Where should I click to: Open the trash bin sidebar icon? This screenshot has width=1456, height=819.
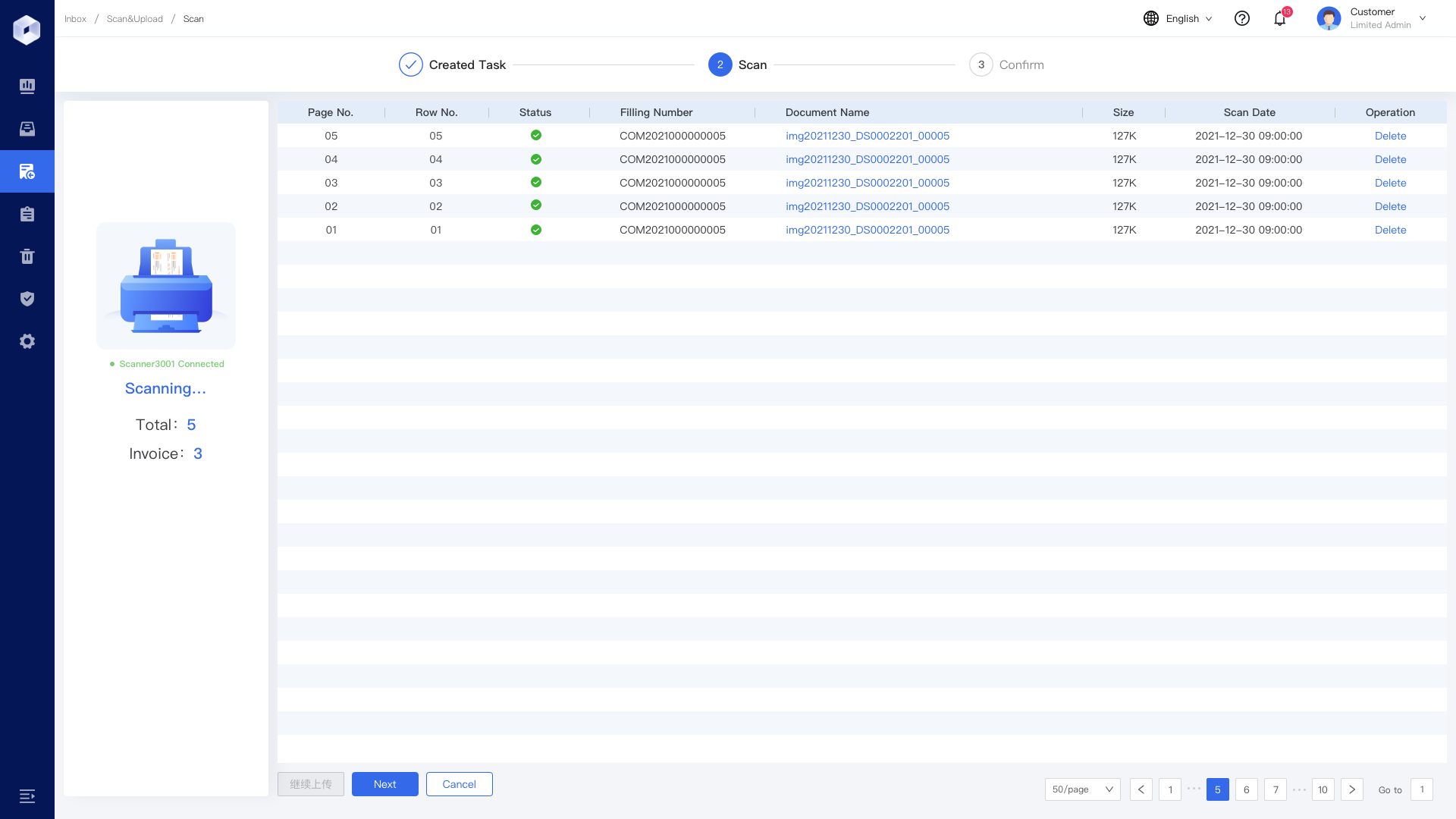point(27,256)
